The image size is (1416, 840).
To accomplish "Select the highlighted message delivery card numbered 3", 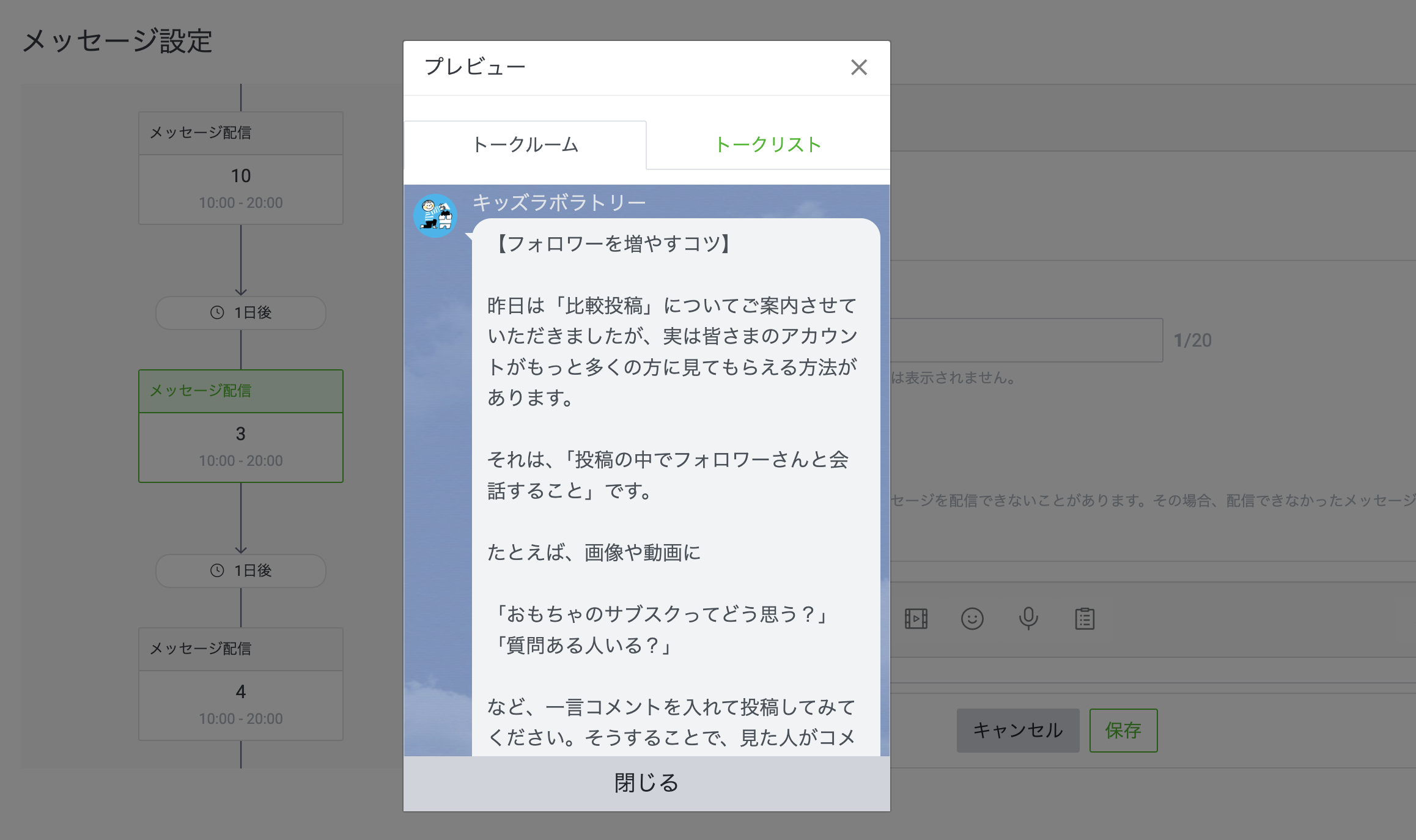I will pos(241,426).
